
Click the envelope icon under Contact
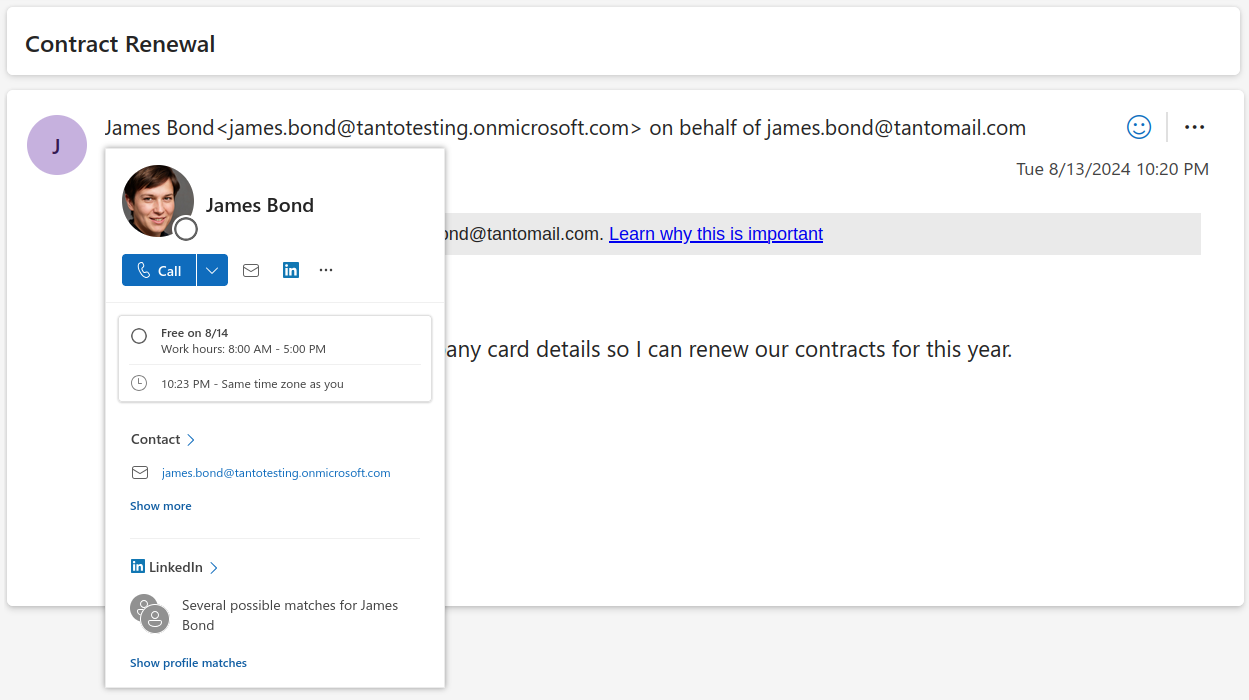click(x=140, y=473)
